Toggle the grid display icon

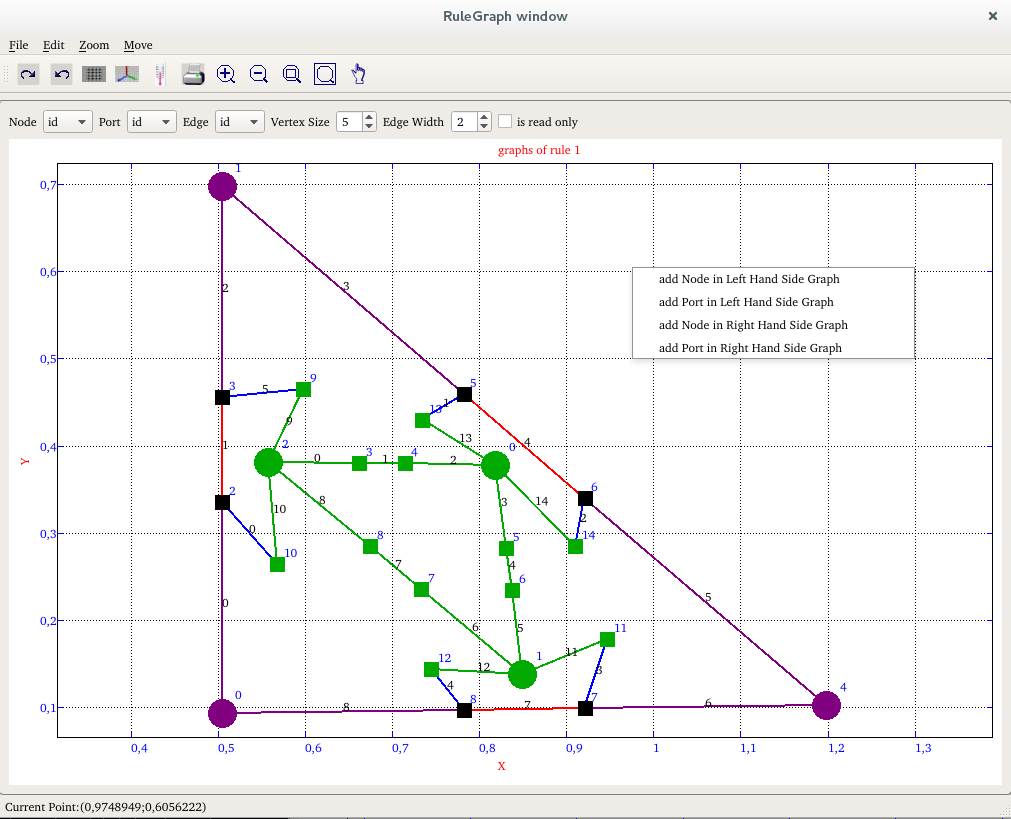(x=94, y=74)
